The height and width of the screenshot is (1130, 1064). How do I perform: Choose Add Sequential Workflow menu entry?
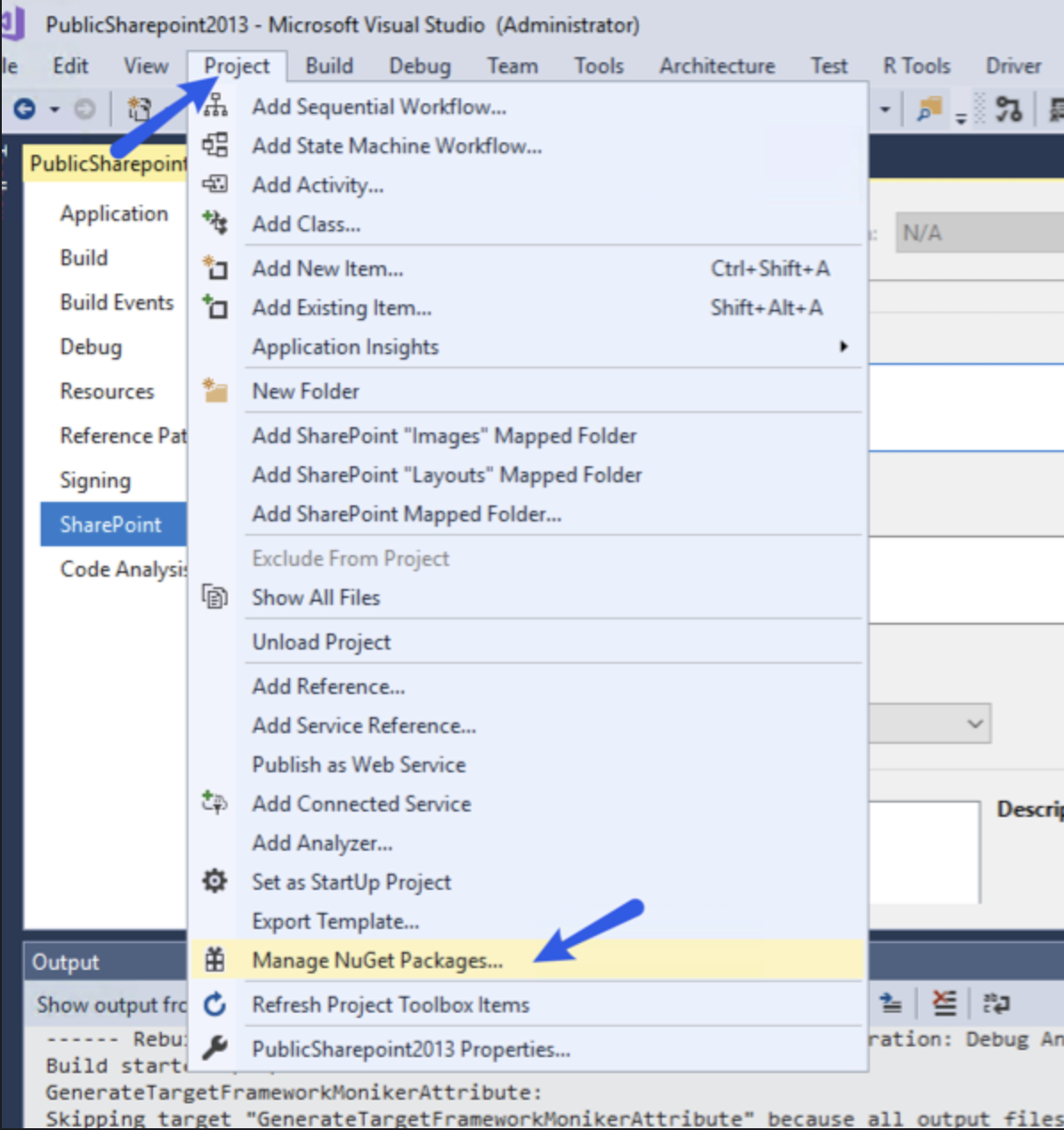pos(528,107)
